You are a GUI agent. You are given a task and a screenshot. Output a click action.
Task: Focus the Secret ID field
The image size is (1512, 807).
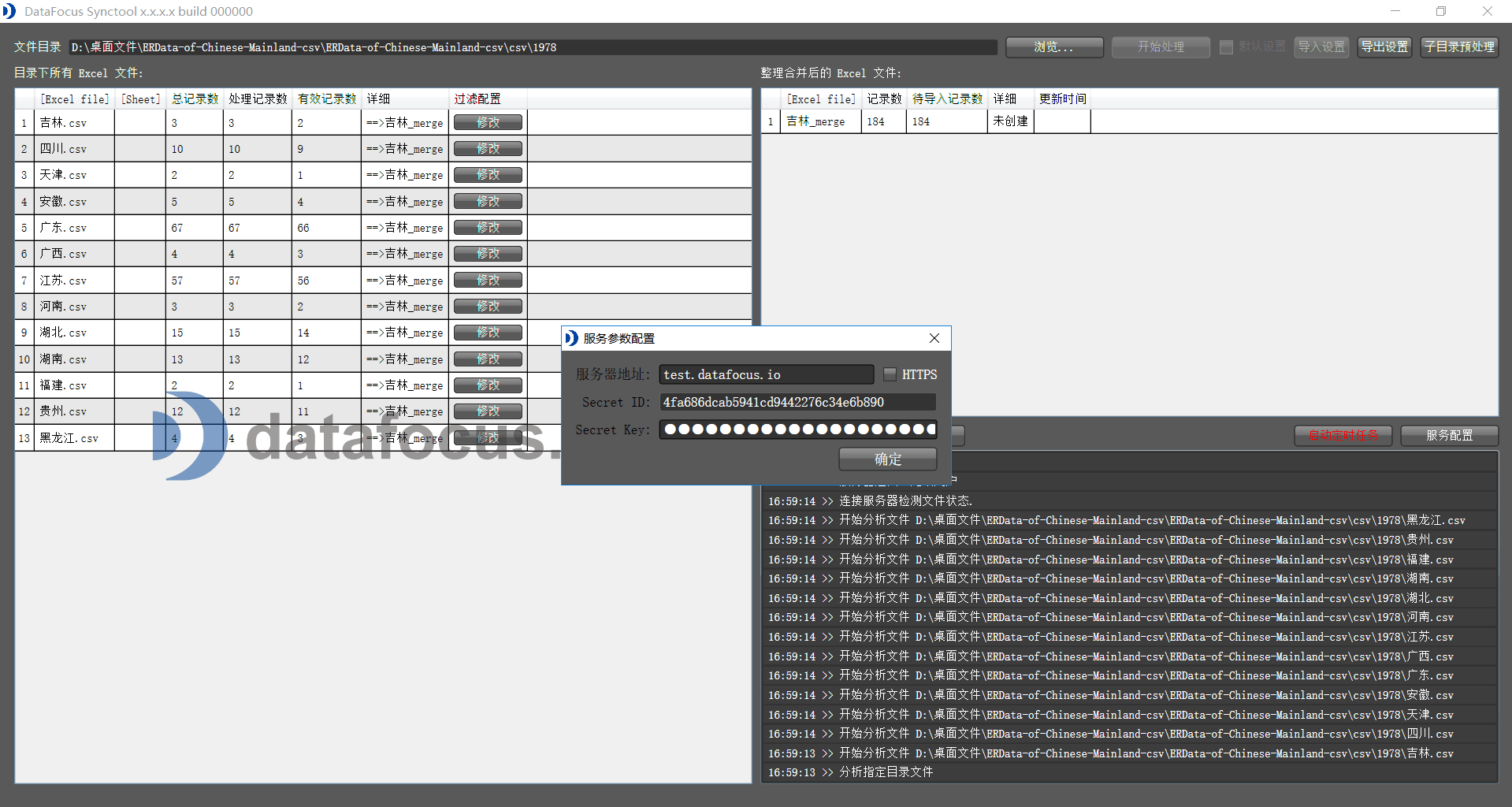pyautogui.click(x=797, y=402)
